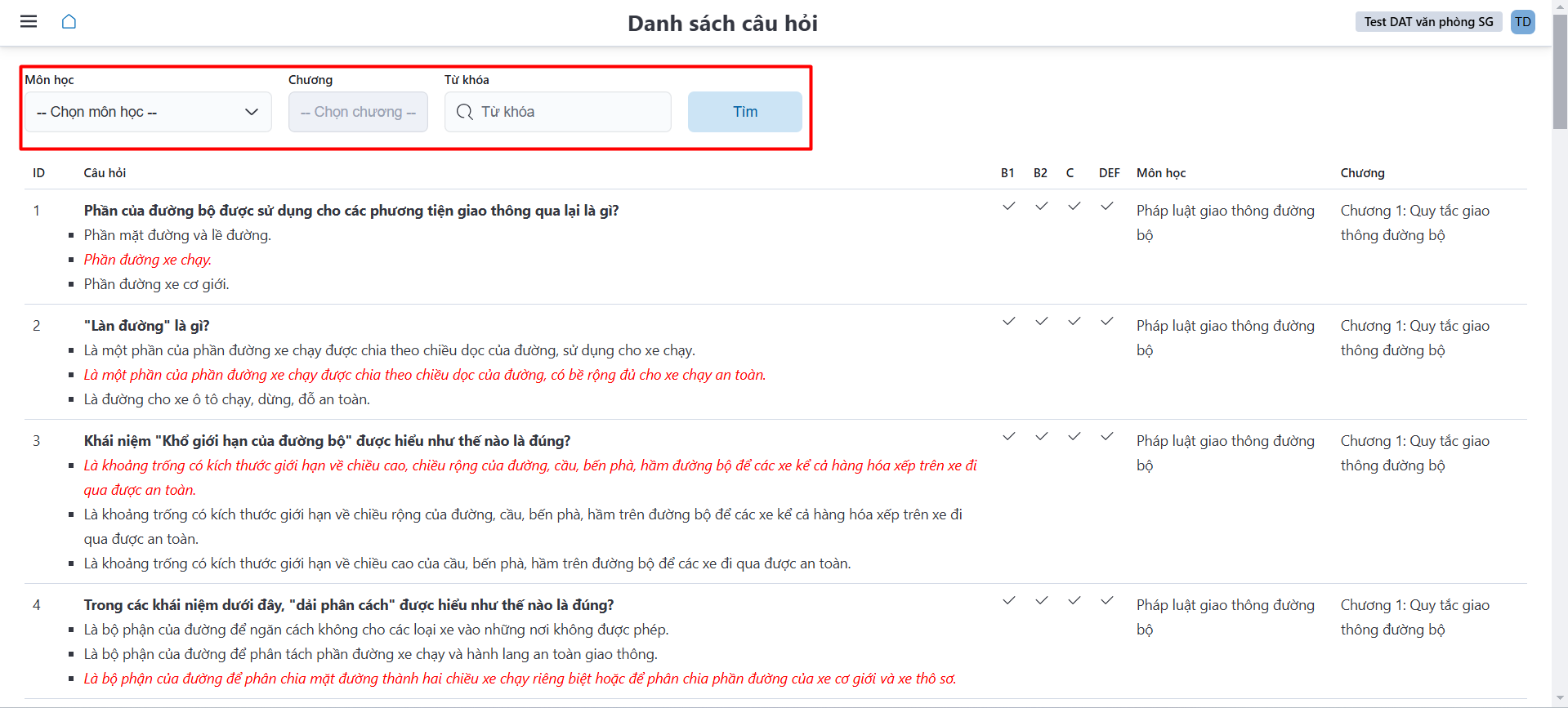The width and height of the screenshot is (1568, 708).
Task: Click the DEF checkmark for question 4
Action: click(x=1106, y=601)
